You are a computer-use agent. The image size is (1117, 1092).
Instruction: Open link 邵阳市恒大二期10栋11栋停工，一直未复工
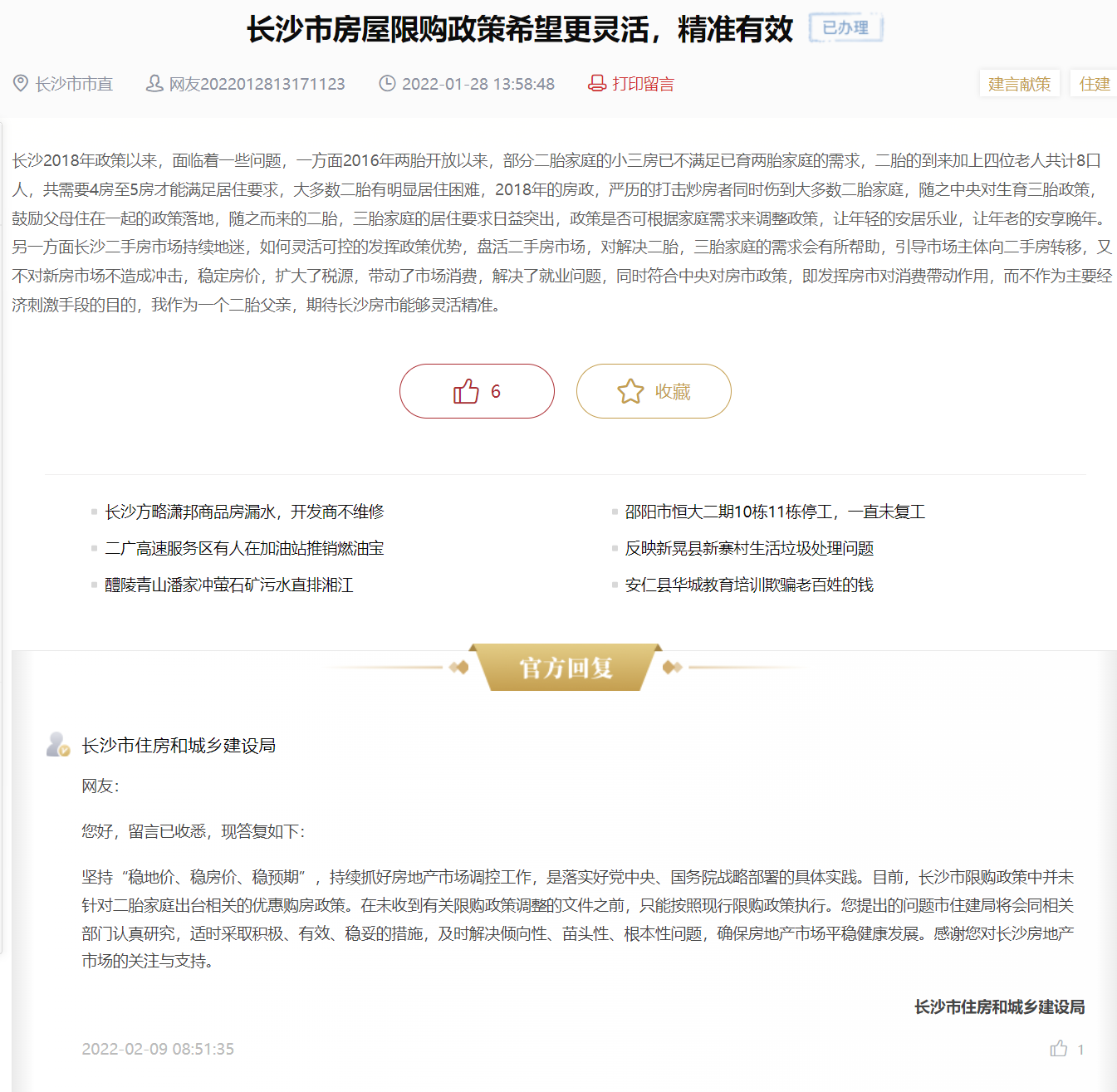[x=775, y=512]
